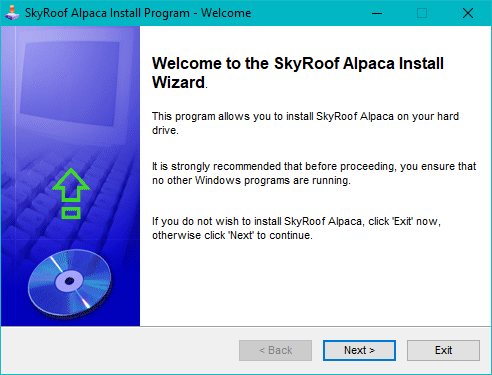Click the green upward arrow graphic
The width and height of the screenshot is (492, 375).
(x=71, y=185)
